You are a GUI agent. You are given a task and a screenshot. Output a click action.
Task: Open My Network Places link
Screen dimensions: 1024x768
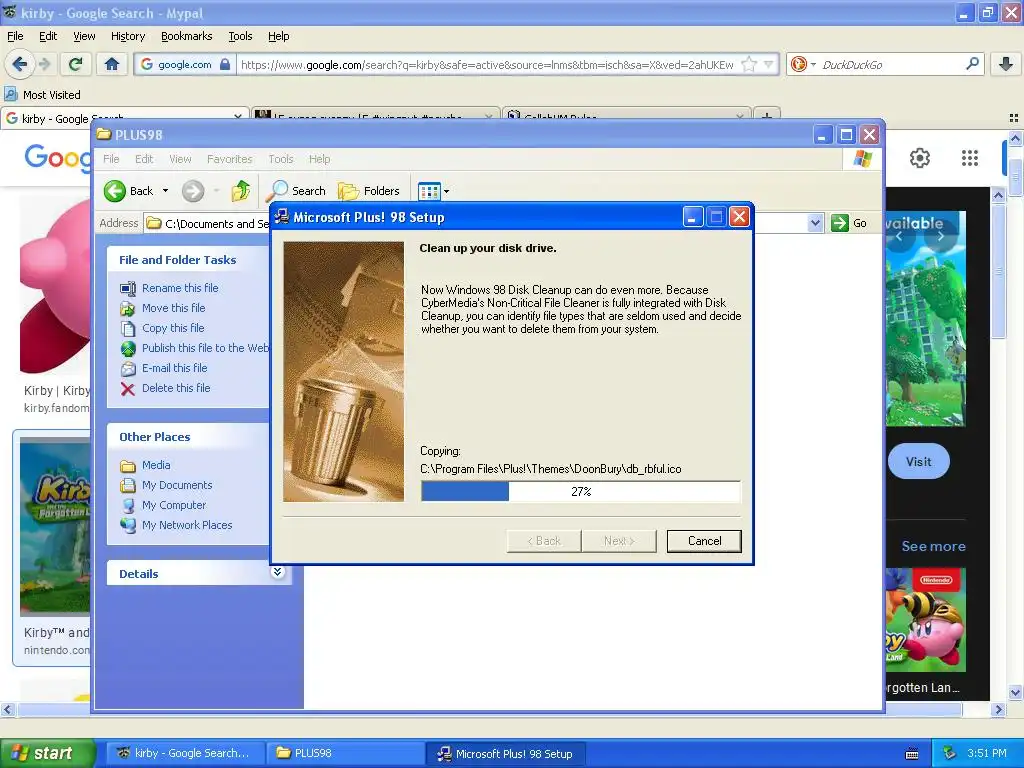(187, 525)
